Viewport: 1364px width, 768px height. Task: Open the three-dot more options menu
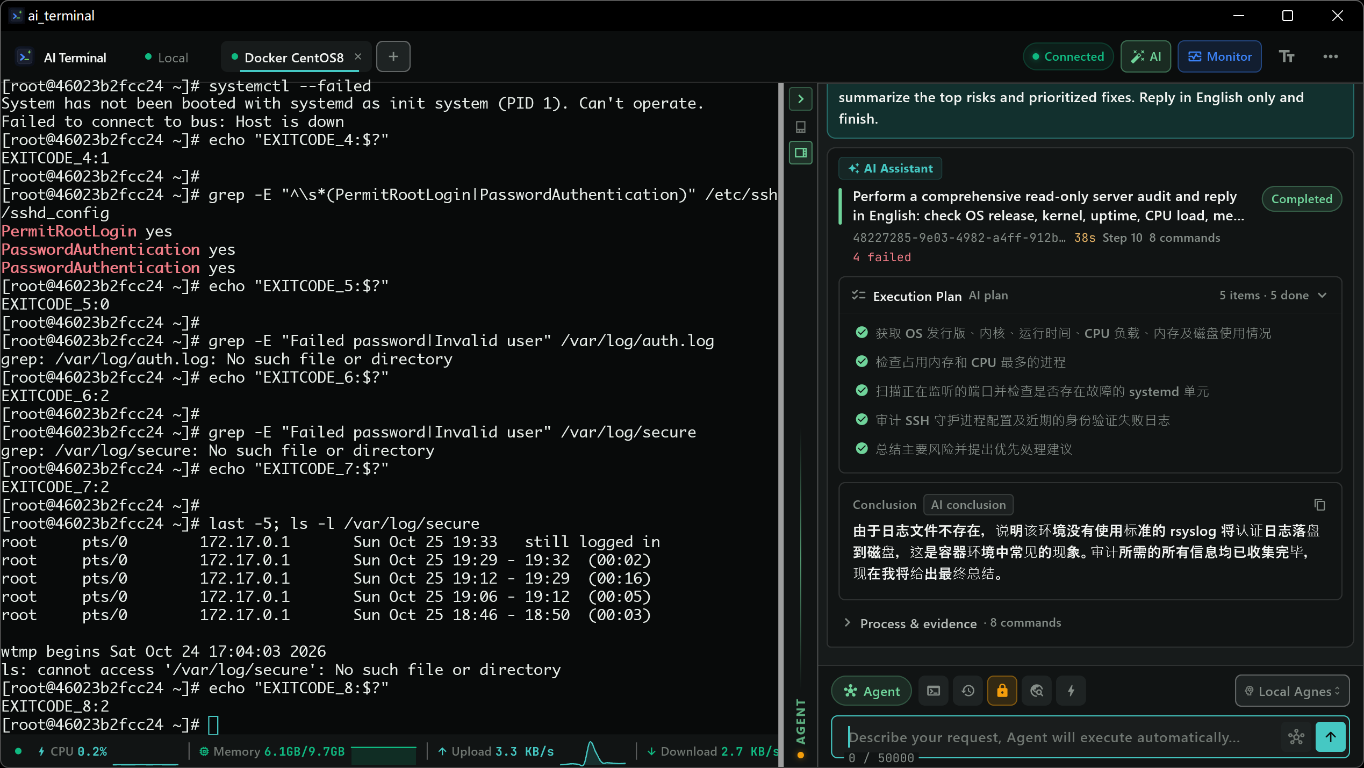[1331, 57]
